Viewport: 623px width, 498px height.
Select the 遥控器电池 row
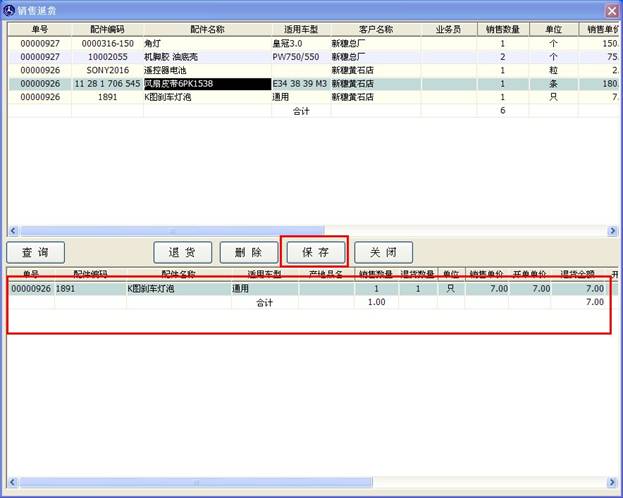click(x=205, y=71)
